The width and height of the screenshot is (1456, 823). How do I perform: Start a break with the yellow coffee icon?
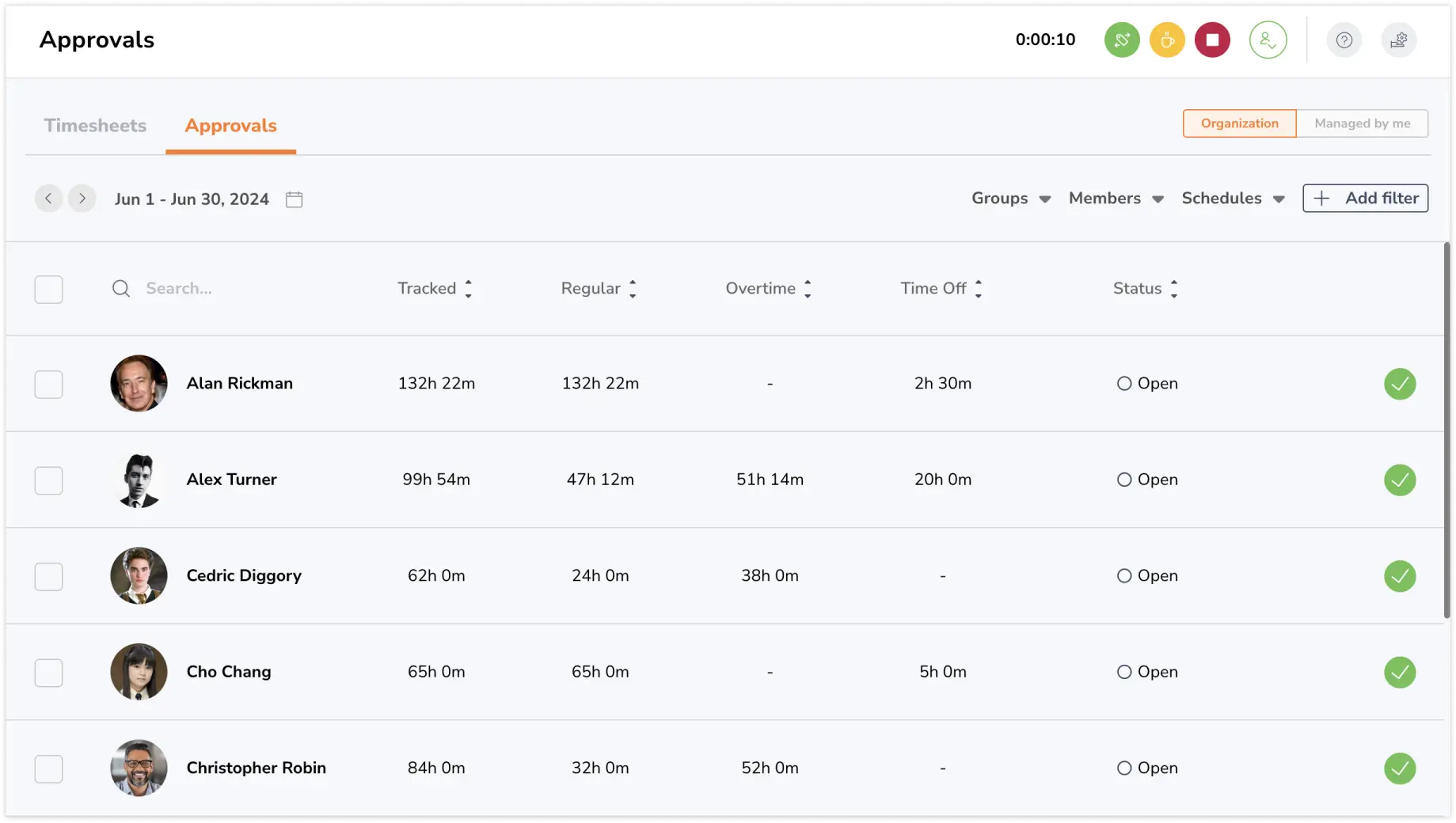coord(1166,40)
